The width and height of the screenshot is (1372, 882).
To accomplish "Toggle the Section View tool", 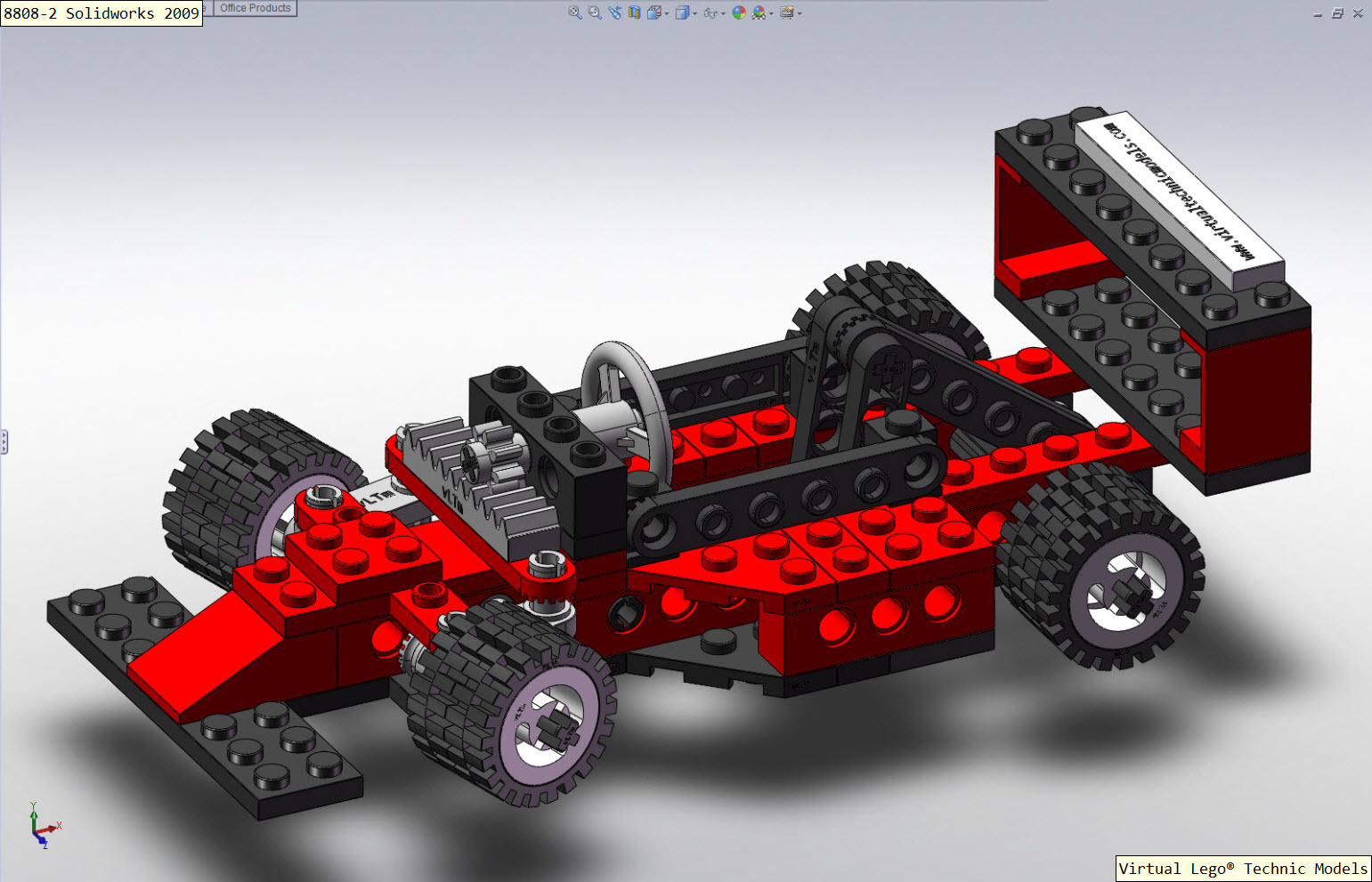I will point(634,12).
